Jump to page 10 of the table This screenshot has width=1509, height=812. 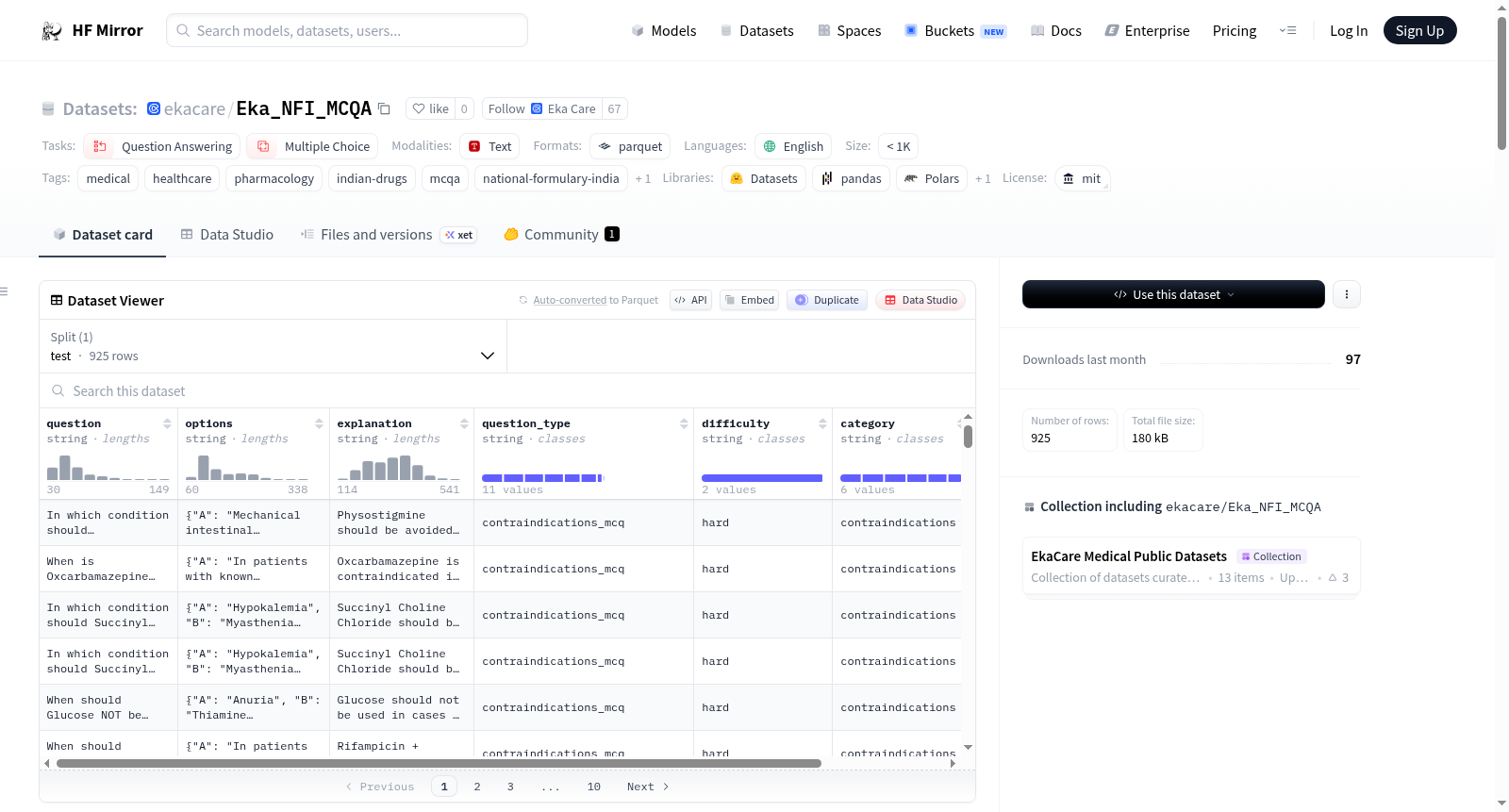click(x=594, y=787)
